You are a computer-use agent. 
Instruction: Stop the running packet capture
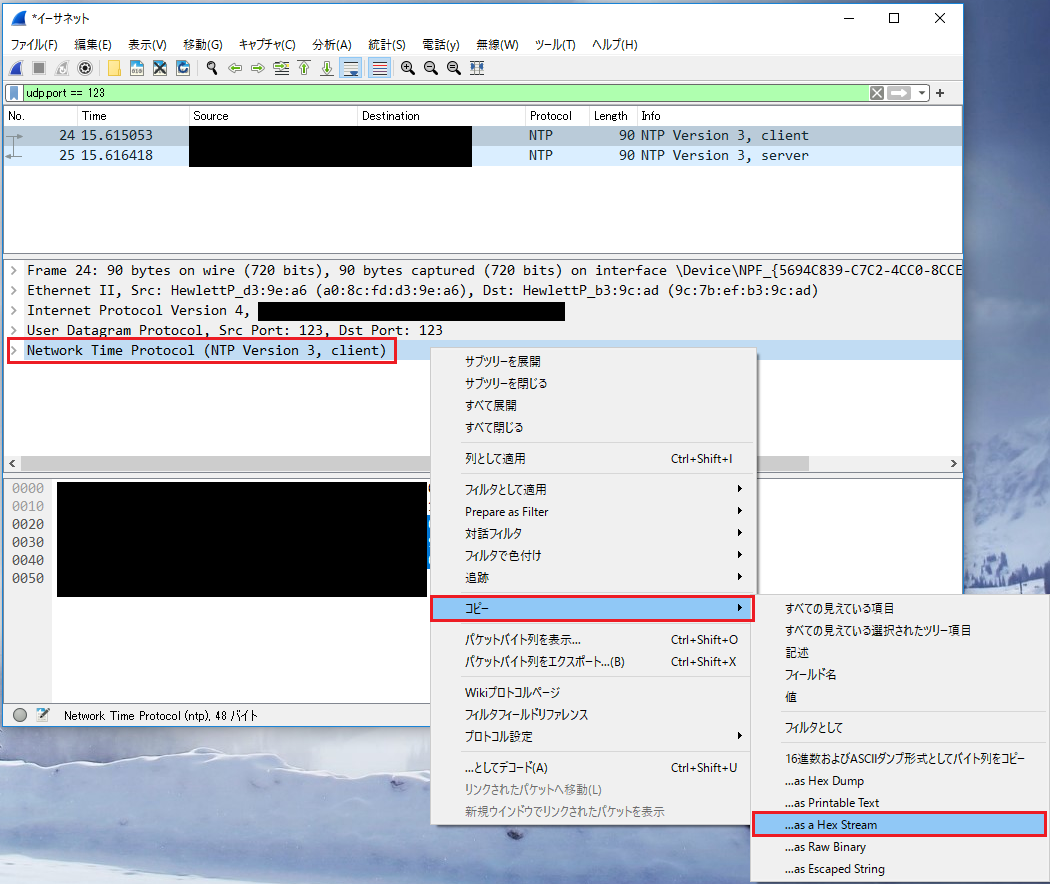click(39, 68)
